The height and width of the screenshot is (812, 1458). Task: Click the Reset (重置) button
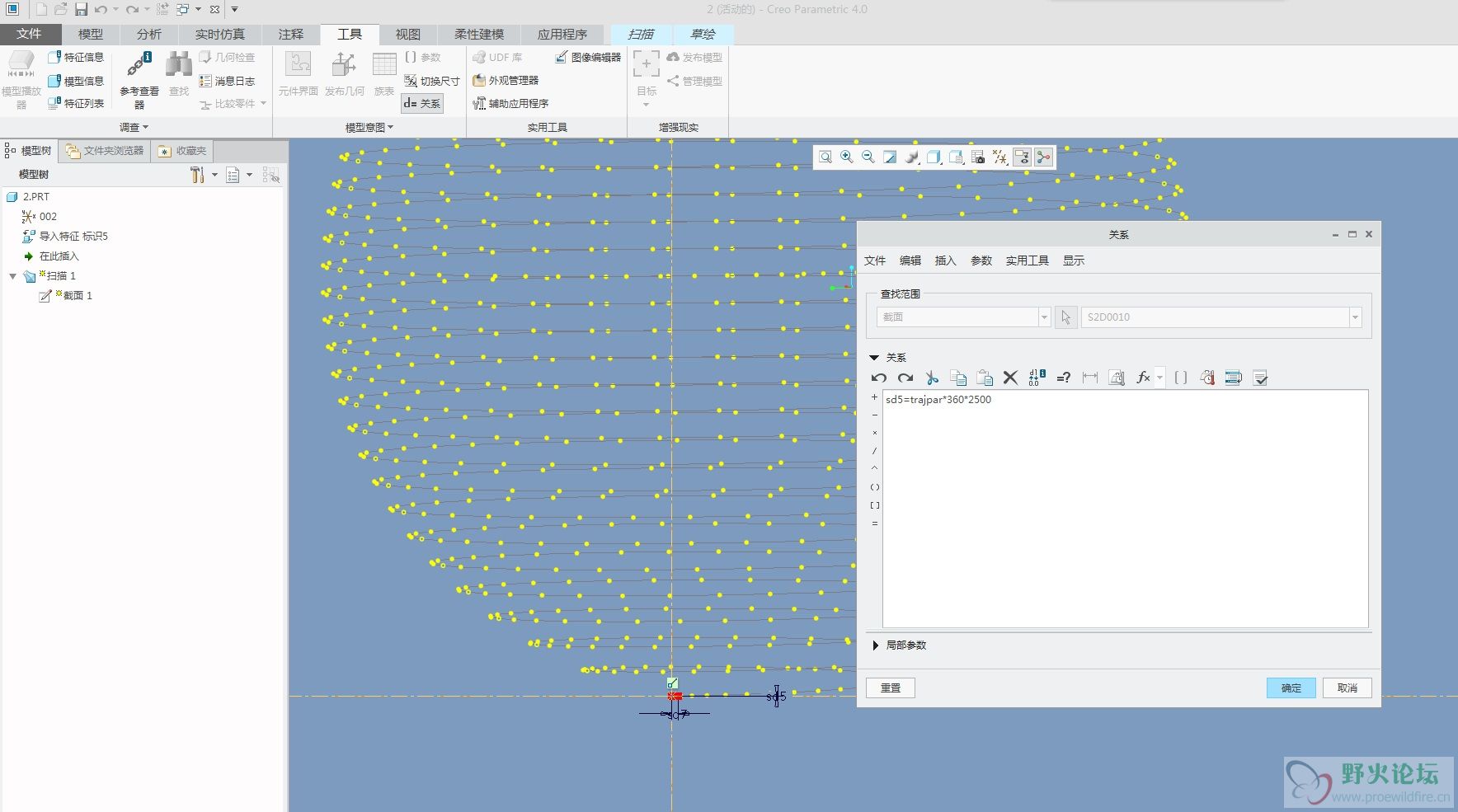tap(891, 688)
